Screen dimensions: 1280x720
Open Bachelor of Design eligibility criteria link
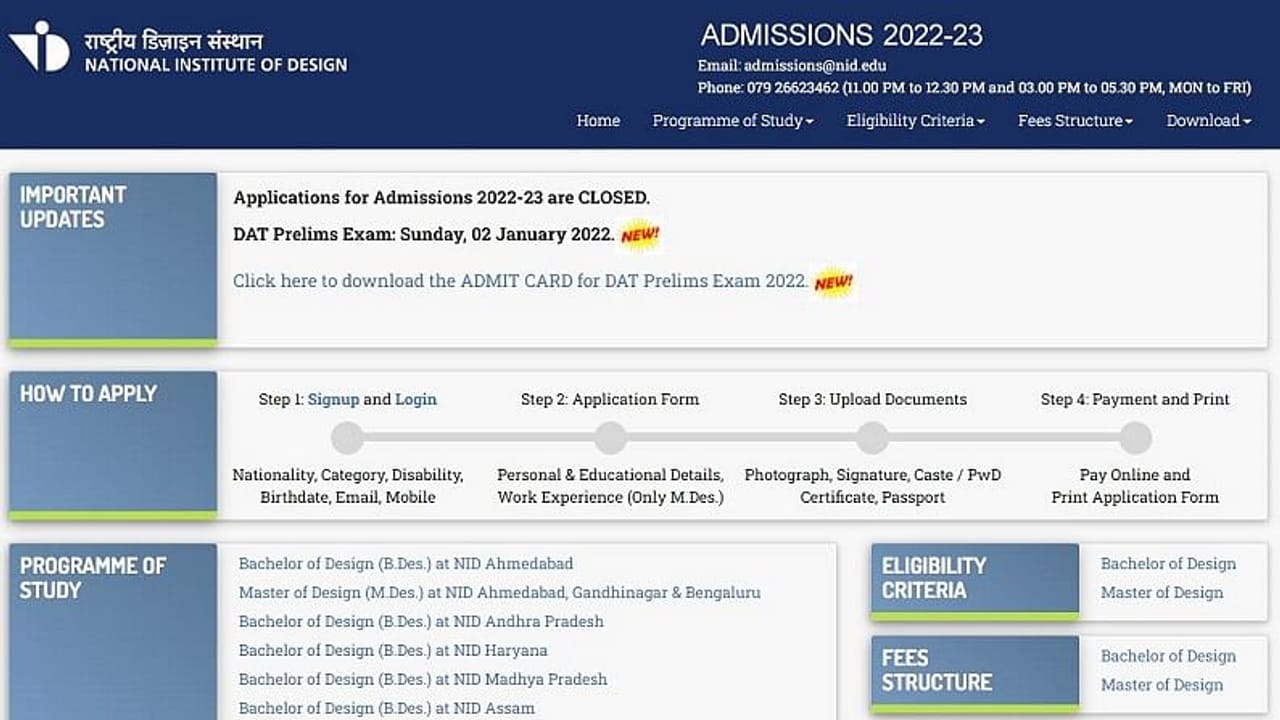tap(1168, 564)
